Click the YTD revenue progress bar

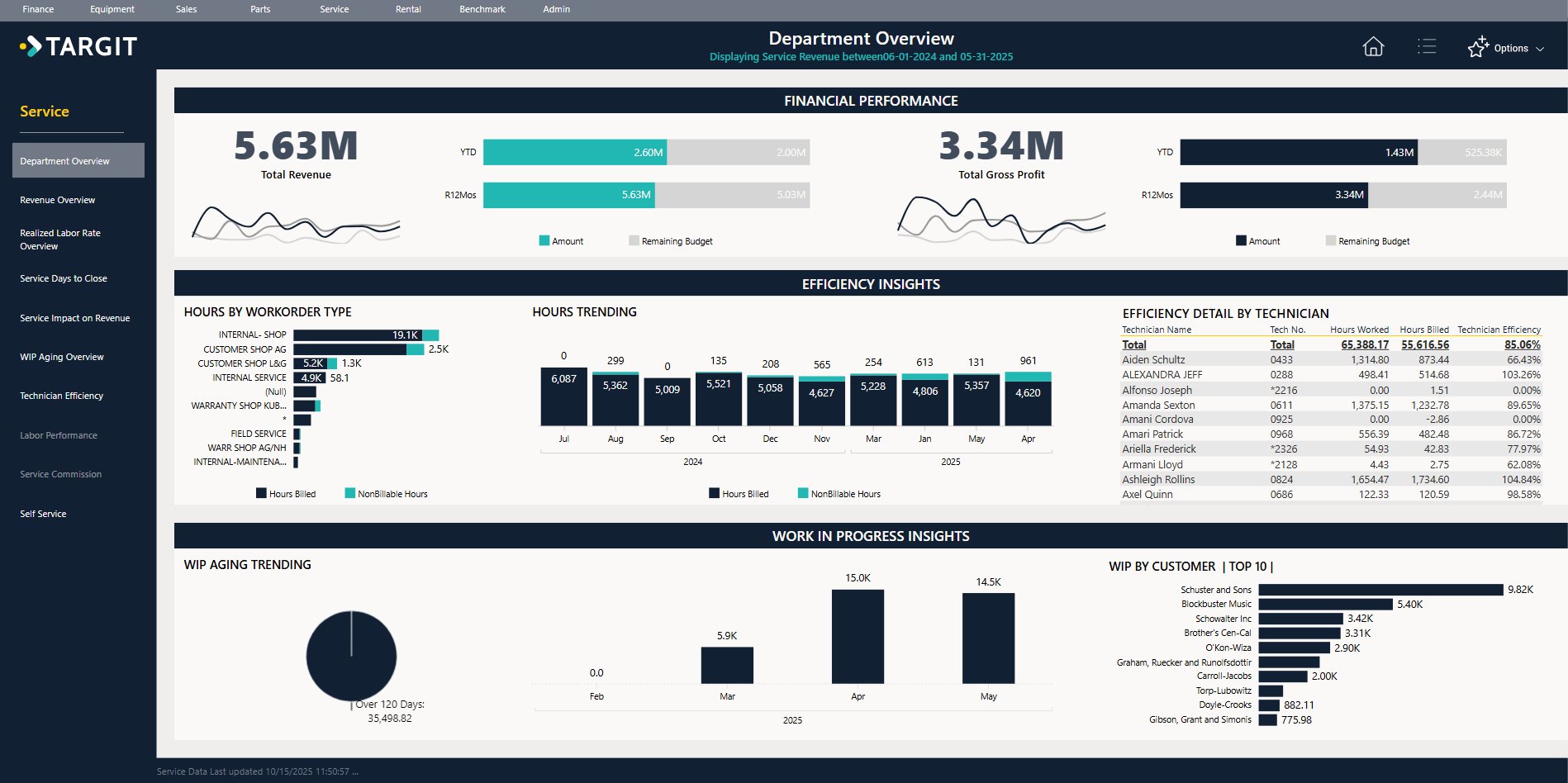point(574,152)
